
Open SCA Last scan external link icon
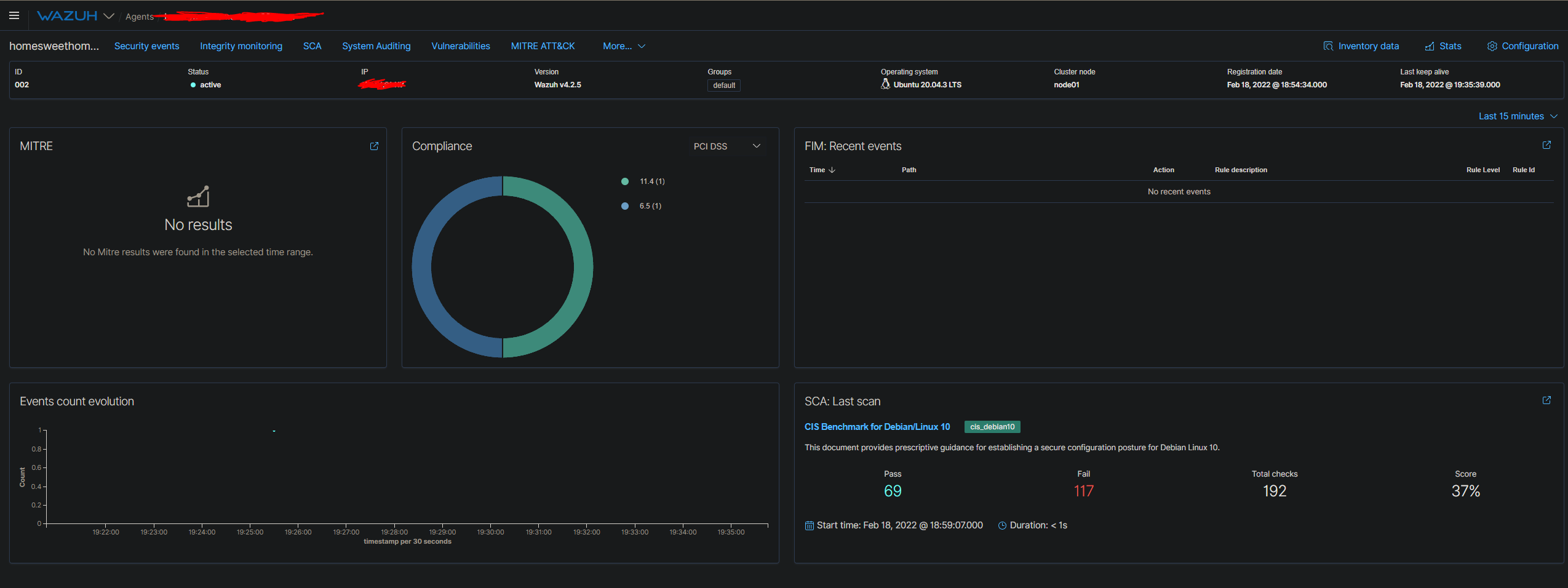point(1546,400)
